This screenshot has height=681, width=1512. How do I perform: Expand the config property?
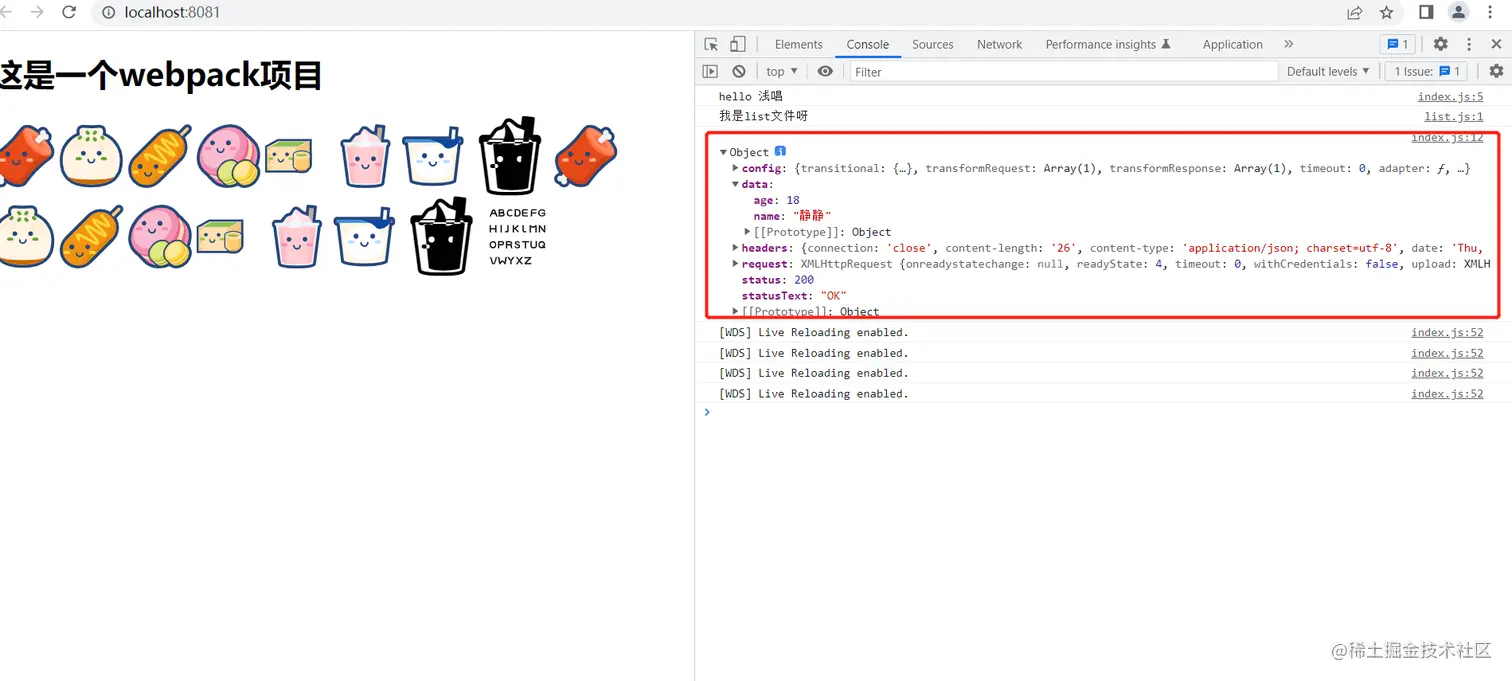point(736,168)
